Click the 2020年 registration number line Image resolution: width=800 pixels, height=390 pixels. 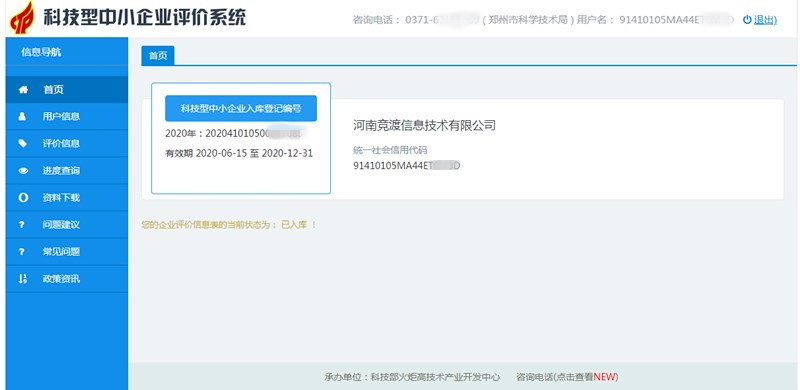[x=235, y=134]
